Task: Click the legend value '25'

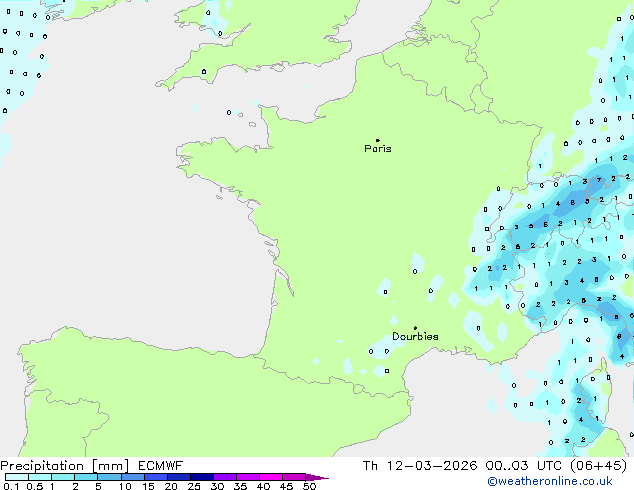Action: (194, 486)
